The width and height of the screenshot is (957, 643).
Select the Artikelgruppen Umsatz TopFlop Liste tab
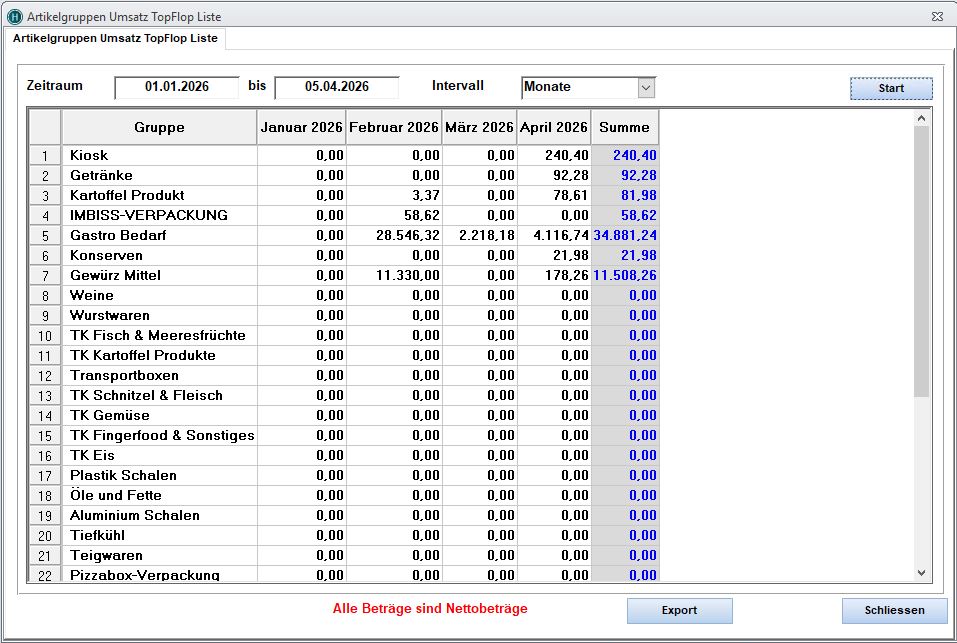click(x=115, y=38)
